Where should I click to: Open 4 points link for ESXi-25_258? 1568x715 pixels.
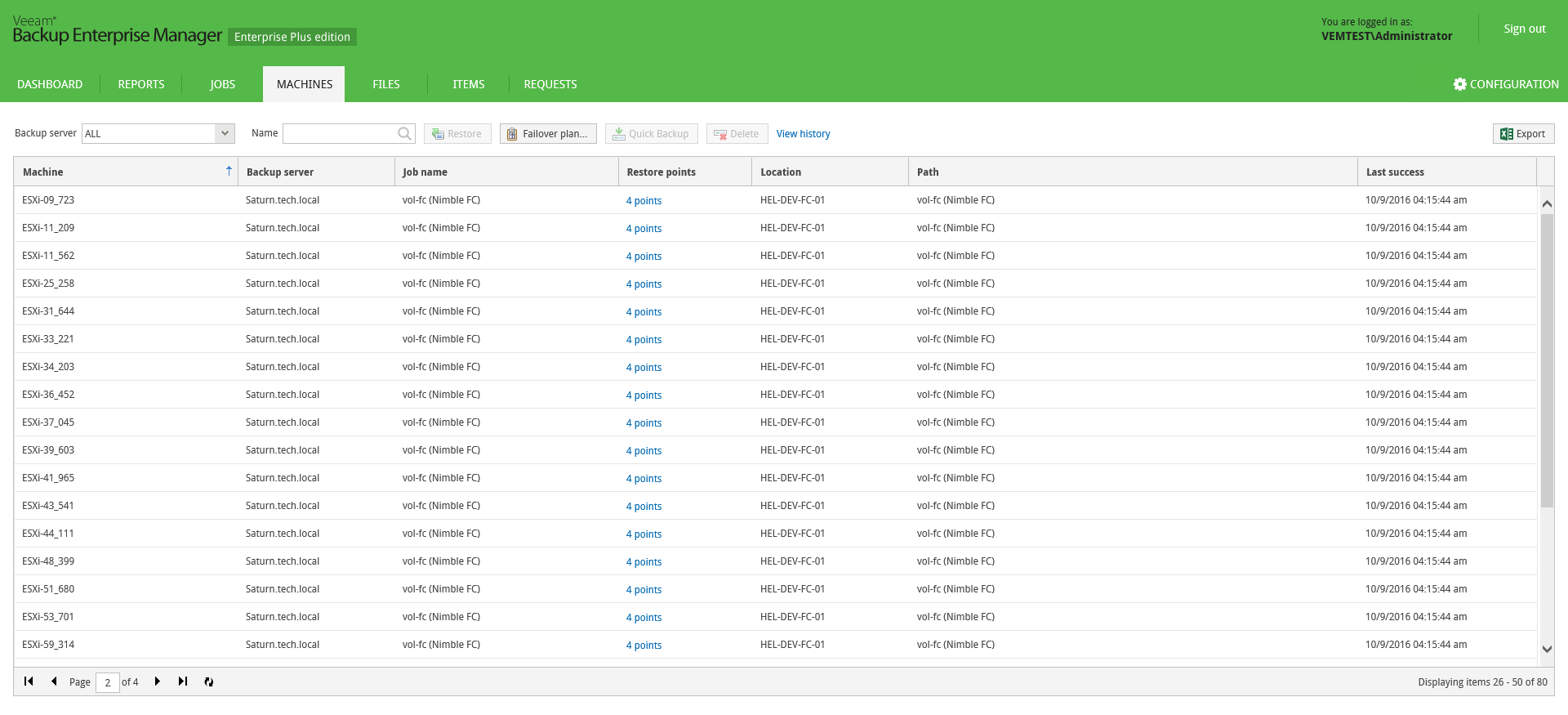(644, 284)
